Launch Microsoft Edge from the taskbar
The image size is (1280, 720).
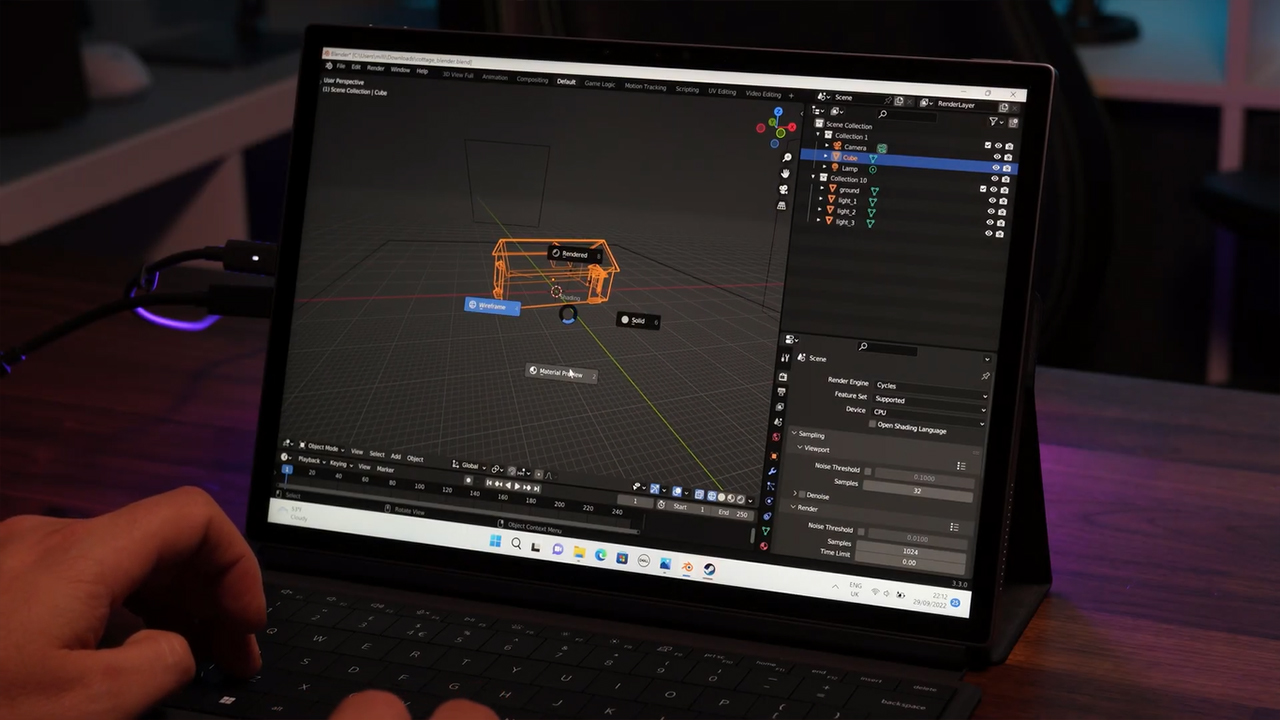[x=601, y=555]
